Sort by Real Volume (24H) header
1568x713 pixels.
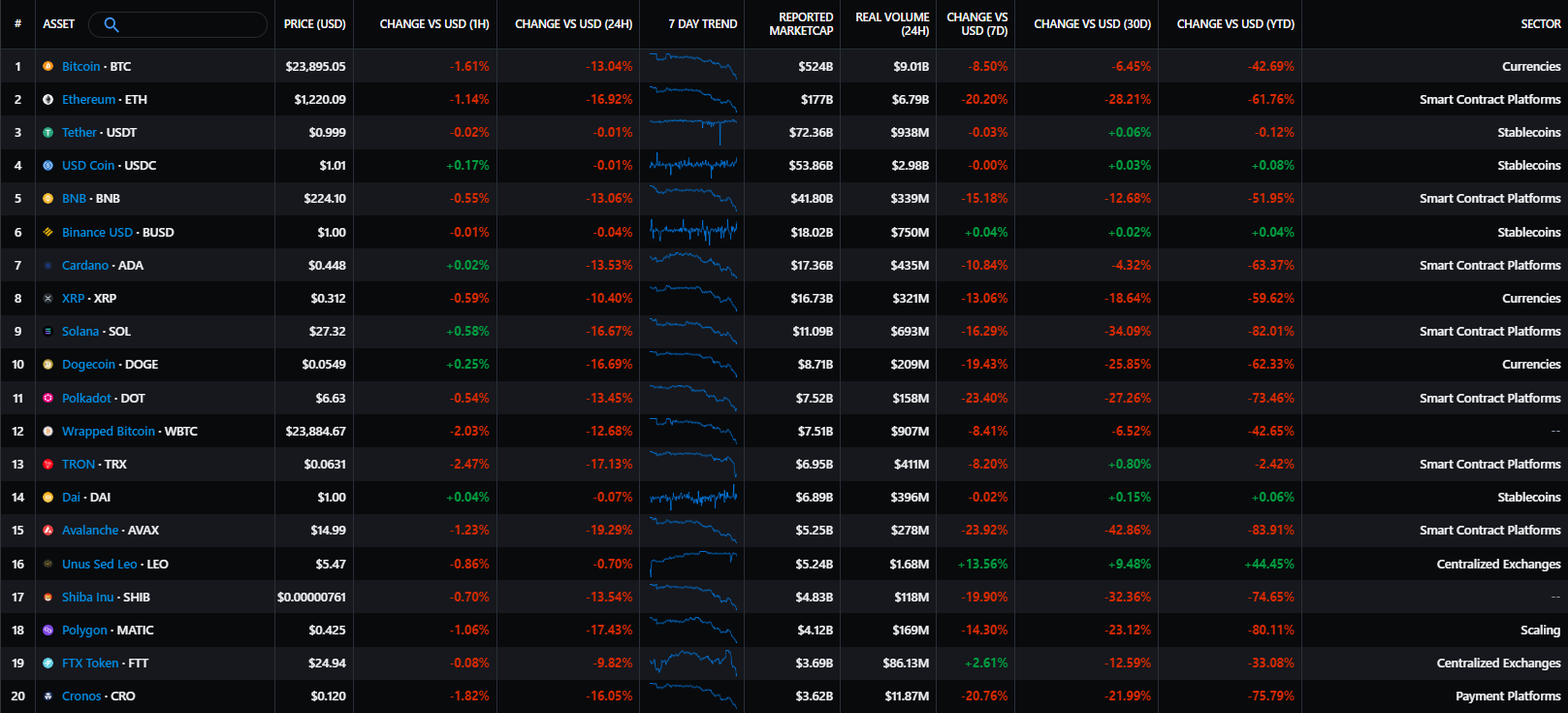click(892, 24)
